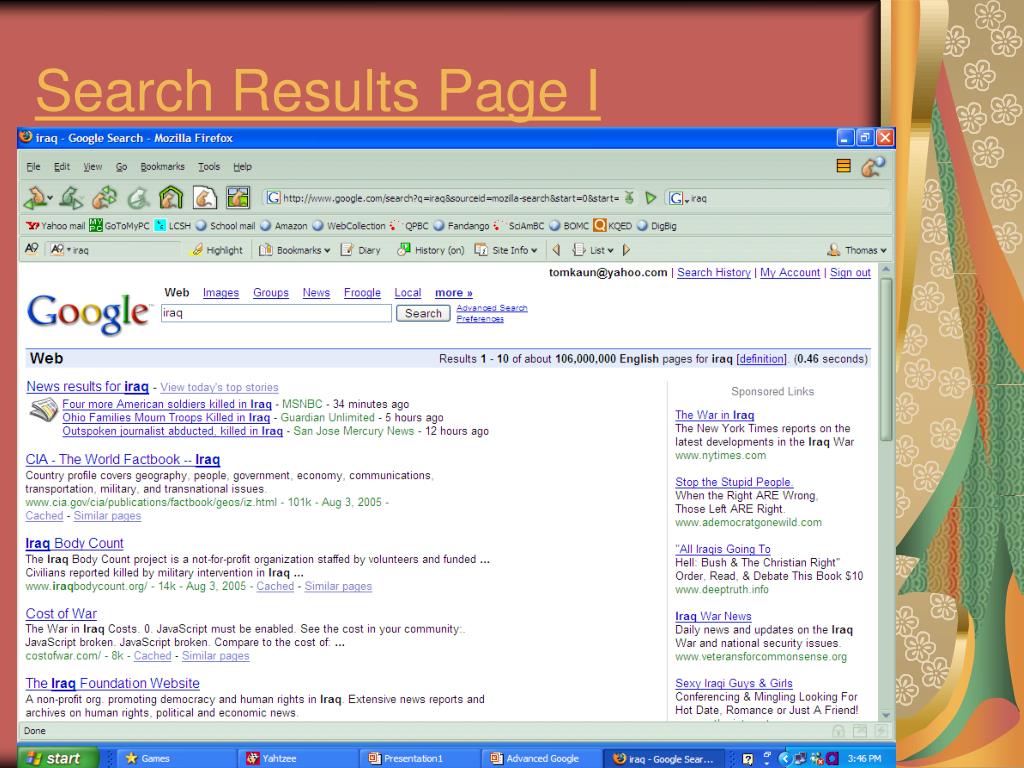The image size is (1024, 768).
Task: Open the Cost of War result
Action: click(61, 613)
